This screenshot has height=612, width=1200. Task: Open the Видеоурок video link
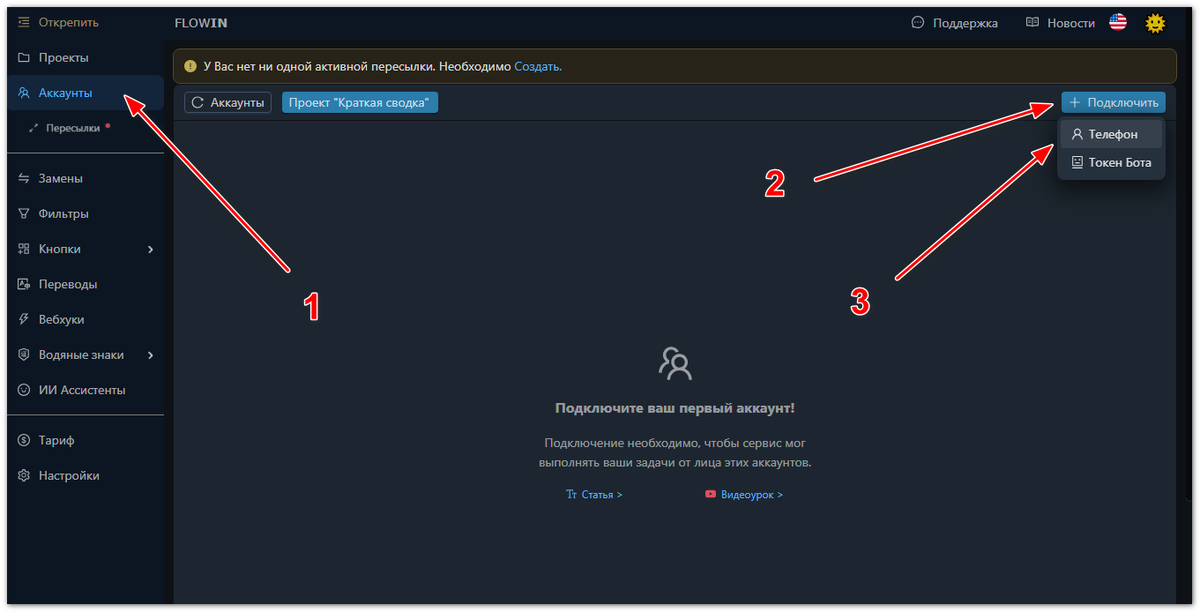point(744,494)
